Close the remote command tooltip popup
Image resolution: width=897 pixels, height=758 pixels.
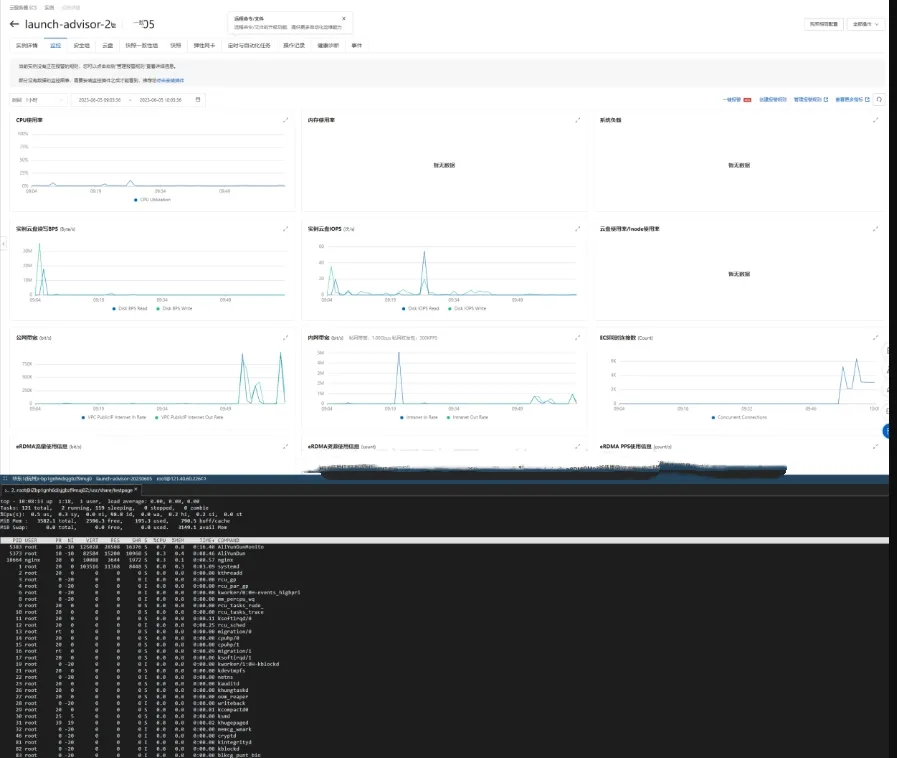click(x=343, y=18)
